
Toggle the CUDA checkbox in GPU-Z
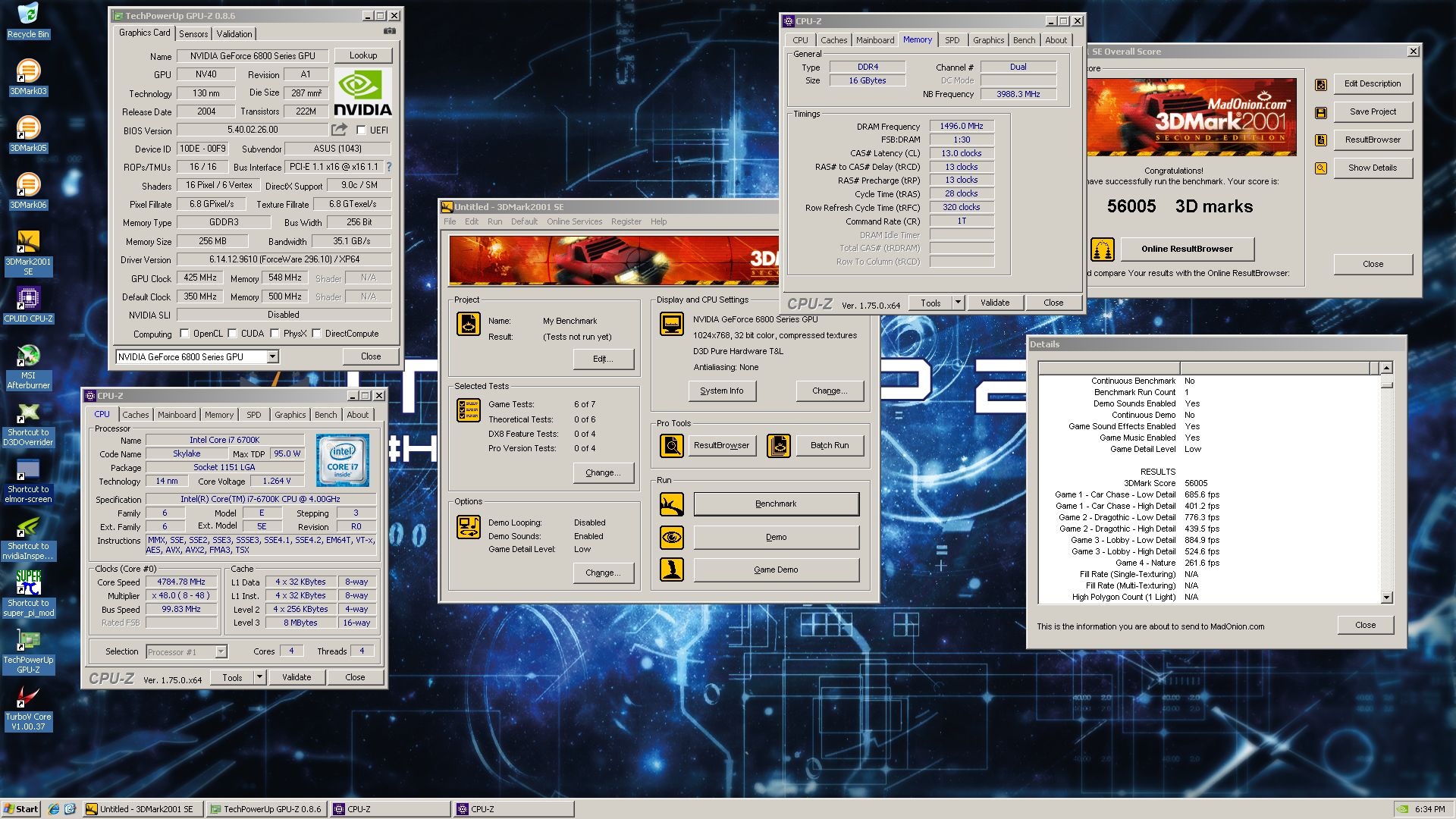232,334
